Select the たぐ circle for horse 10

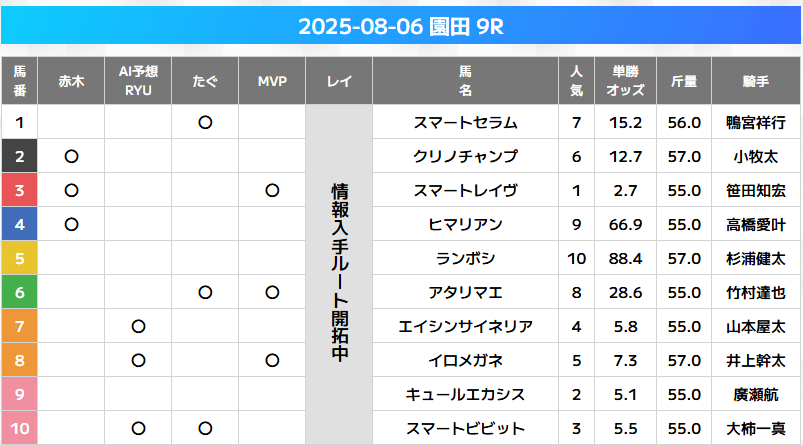205,428
